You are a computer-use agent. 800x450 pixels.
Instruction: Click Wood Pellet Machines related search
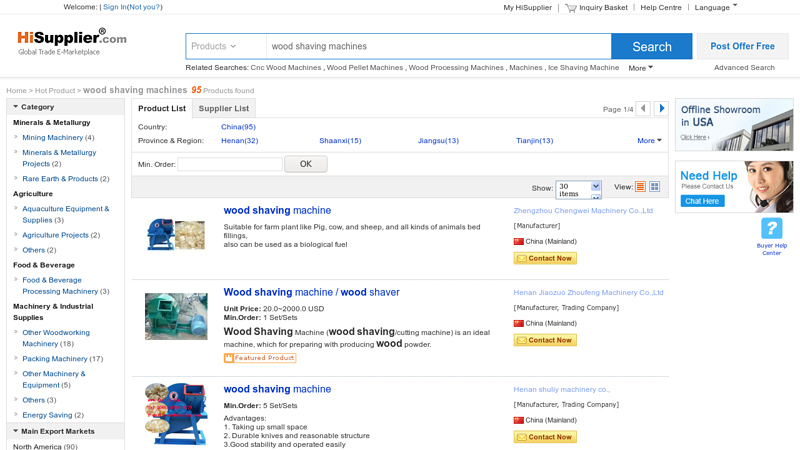365,67
